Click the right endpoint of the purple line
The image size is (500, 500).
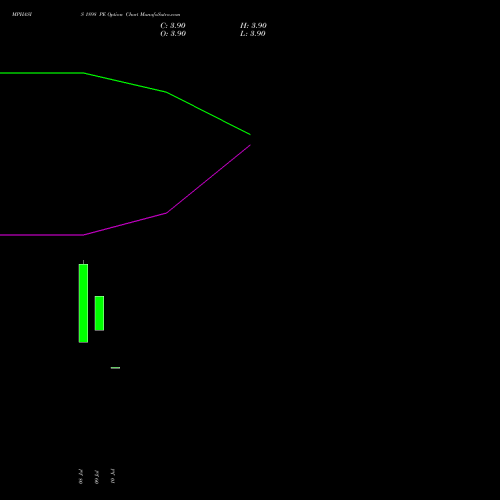[250, 145]
